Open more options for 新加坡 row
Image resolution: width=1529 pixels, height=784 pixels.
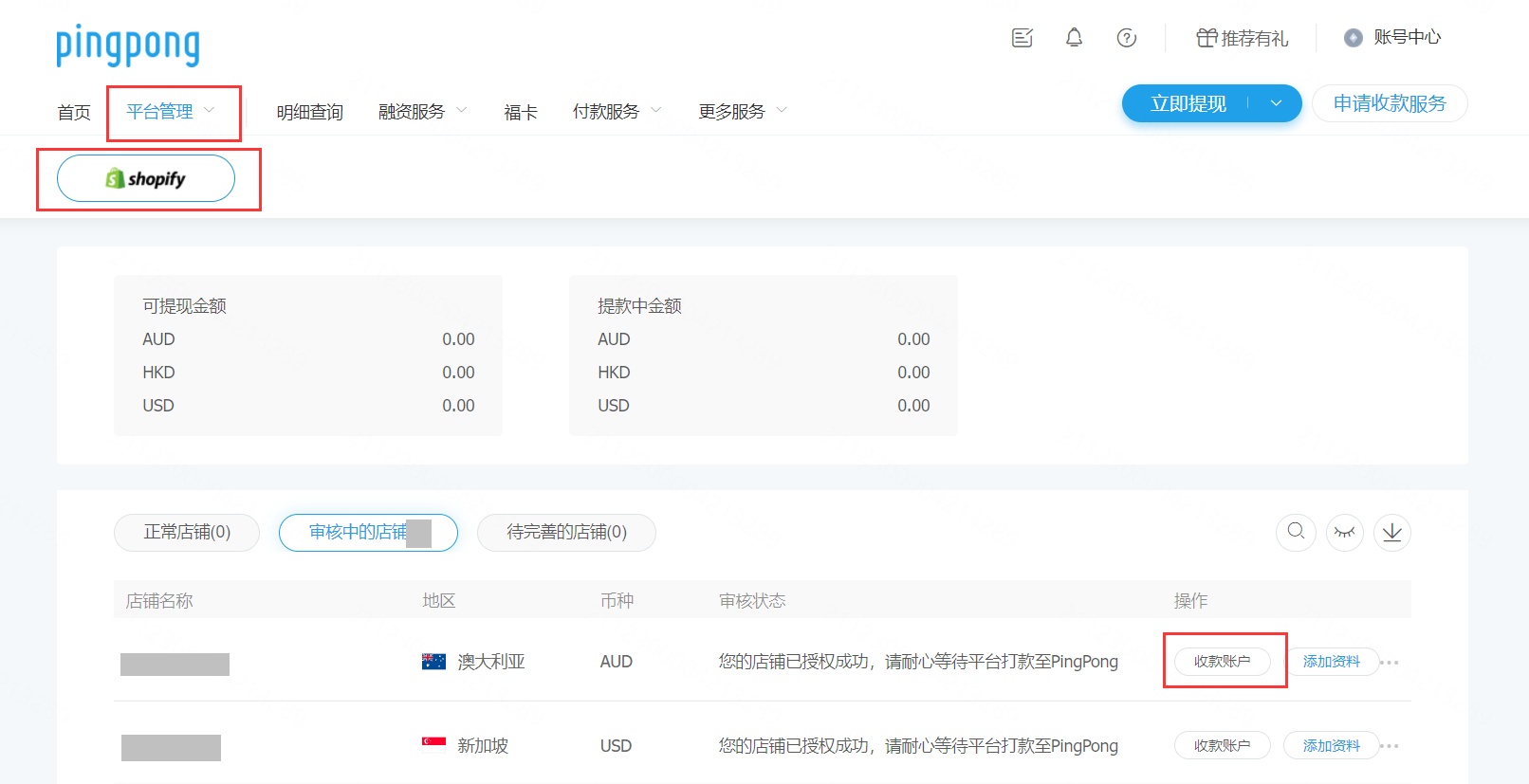pyautogui.click(x=1391, y=746)
